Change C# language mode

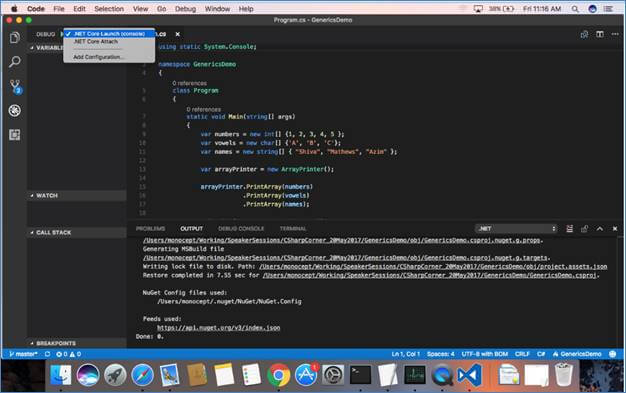[541, 354]
